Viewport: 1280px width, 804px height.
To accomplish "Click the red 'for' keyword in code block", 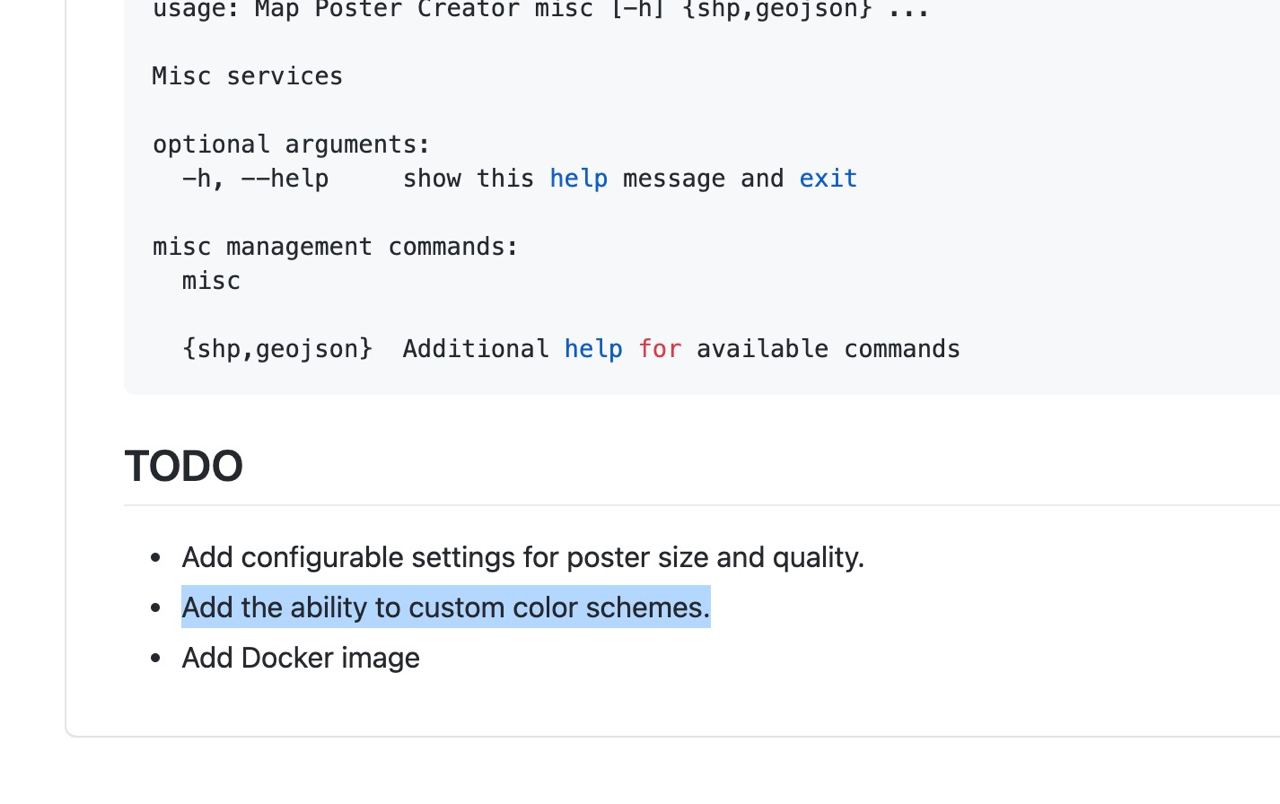I will click(660, 349).
